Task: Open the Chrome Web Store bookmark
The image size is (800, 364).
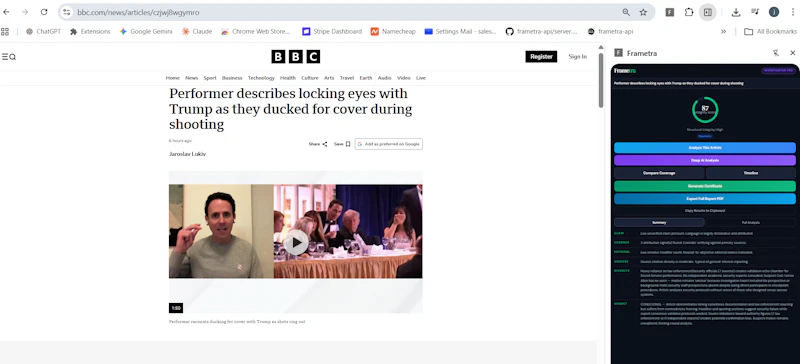Action: [x=256, y=32]
